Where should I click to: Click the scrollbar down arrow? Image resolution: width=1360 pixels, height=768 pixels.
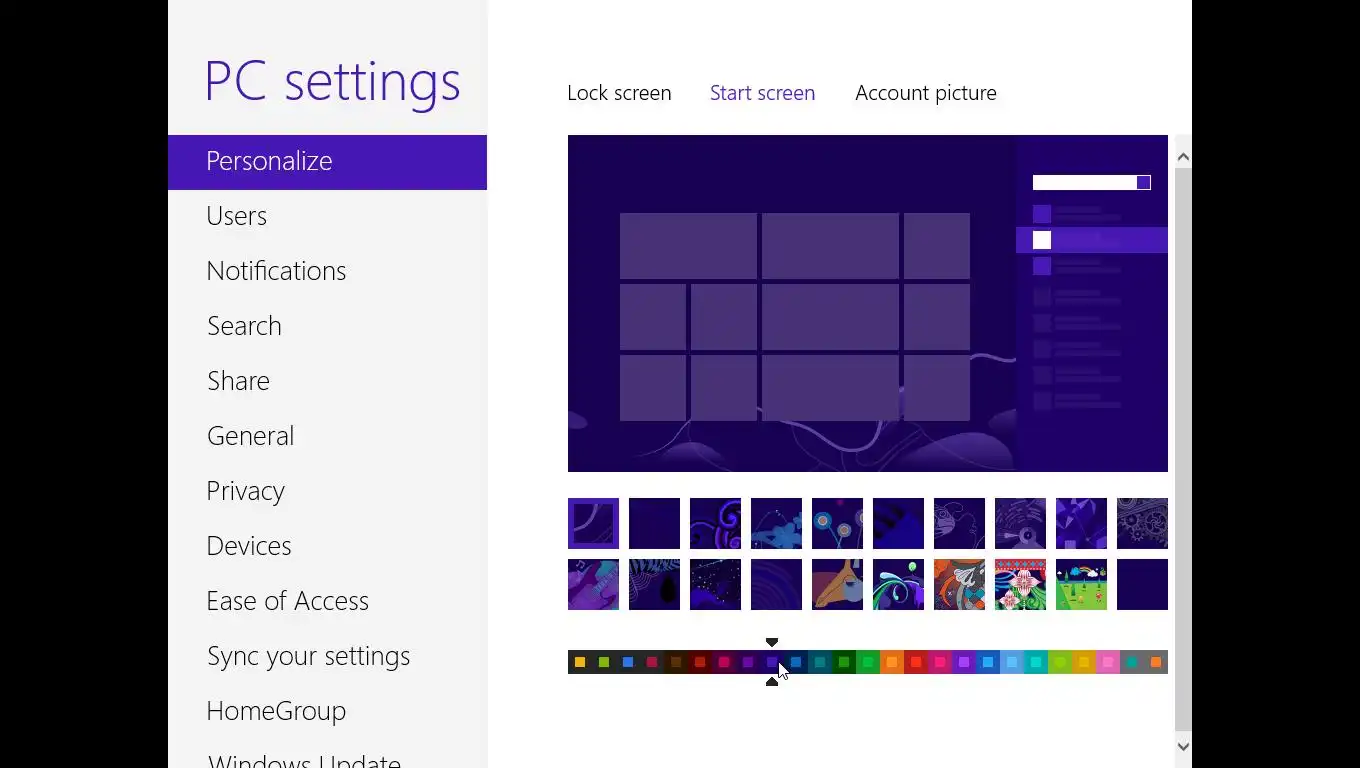coord(1183,746)
